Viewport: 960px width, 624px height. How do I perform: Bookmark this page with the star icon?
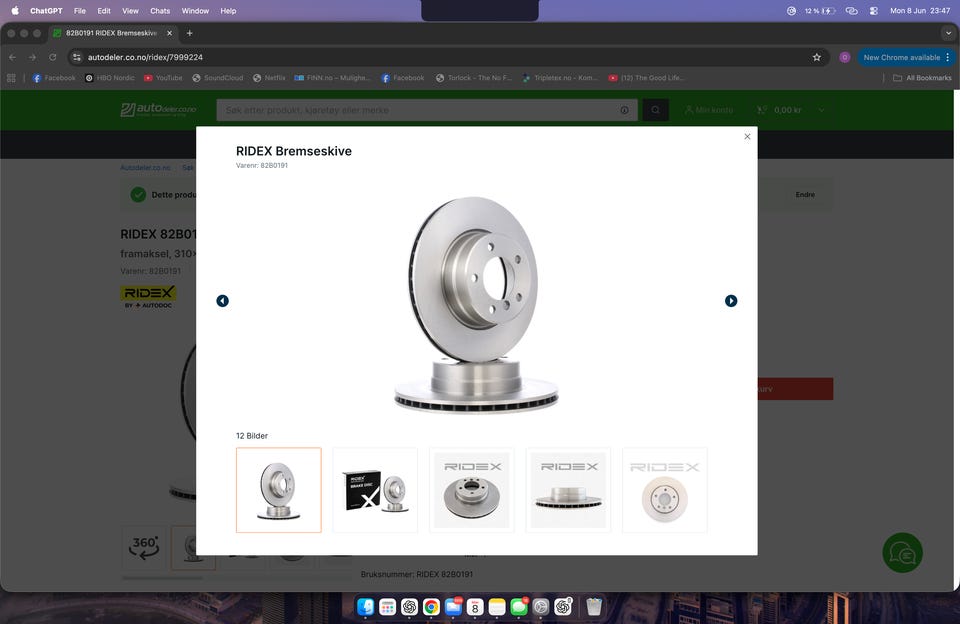817,57
